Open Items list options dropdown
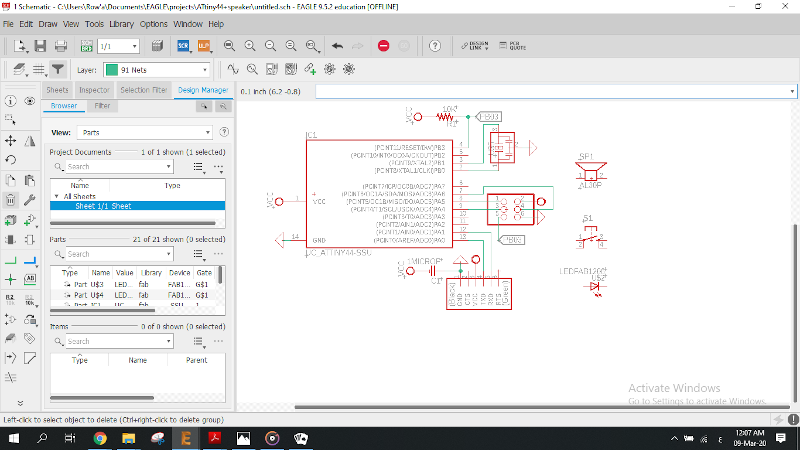Screen dimensions: 800x450 coord(199,341)
